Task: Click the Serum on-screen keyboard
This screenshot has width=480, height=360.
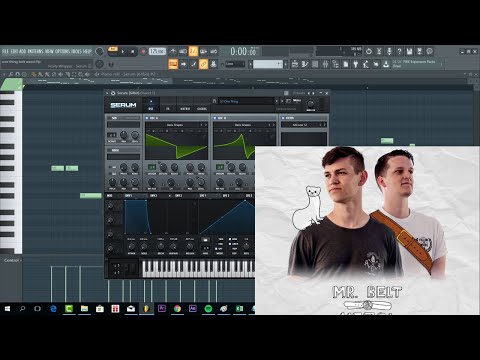Action: pyautogui.click(x=199, y=269)
